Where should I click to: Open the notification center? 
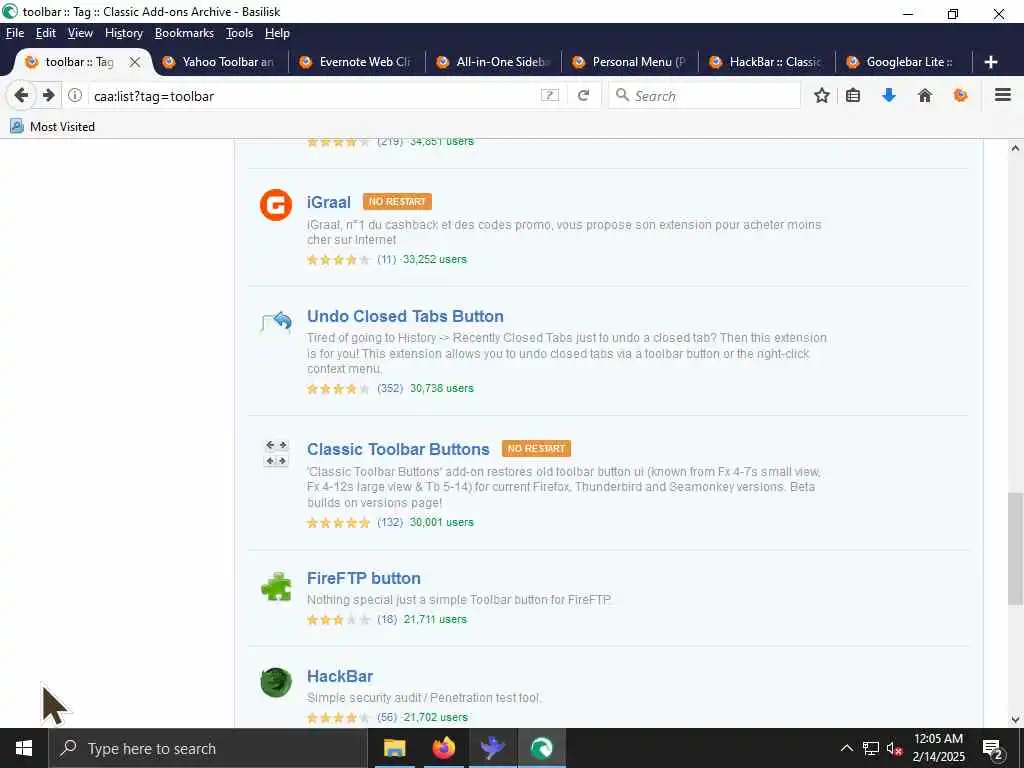pos(993,749)
